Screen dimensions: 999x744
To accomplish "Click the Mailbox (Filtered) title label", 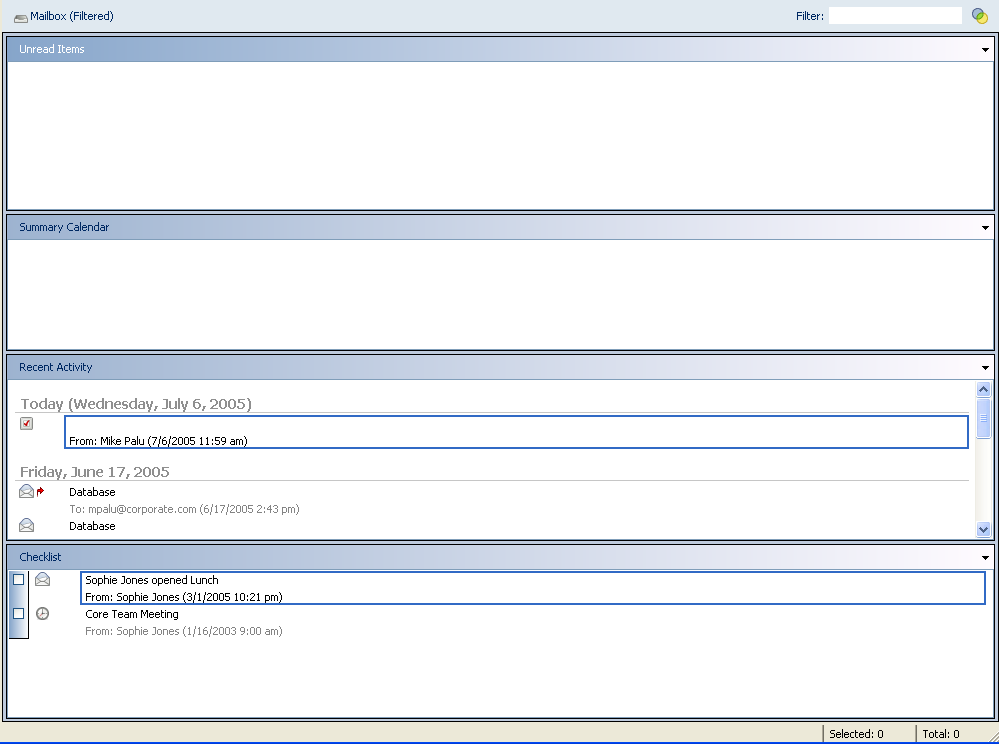I will coord(72,16).
